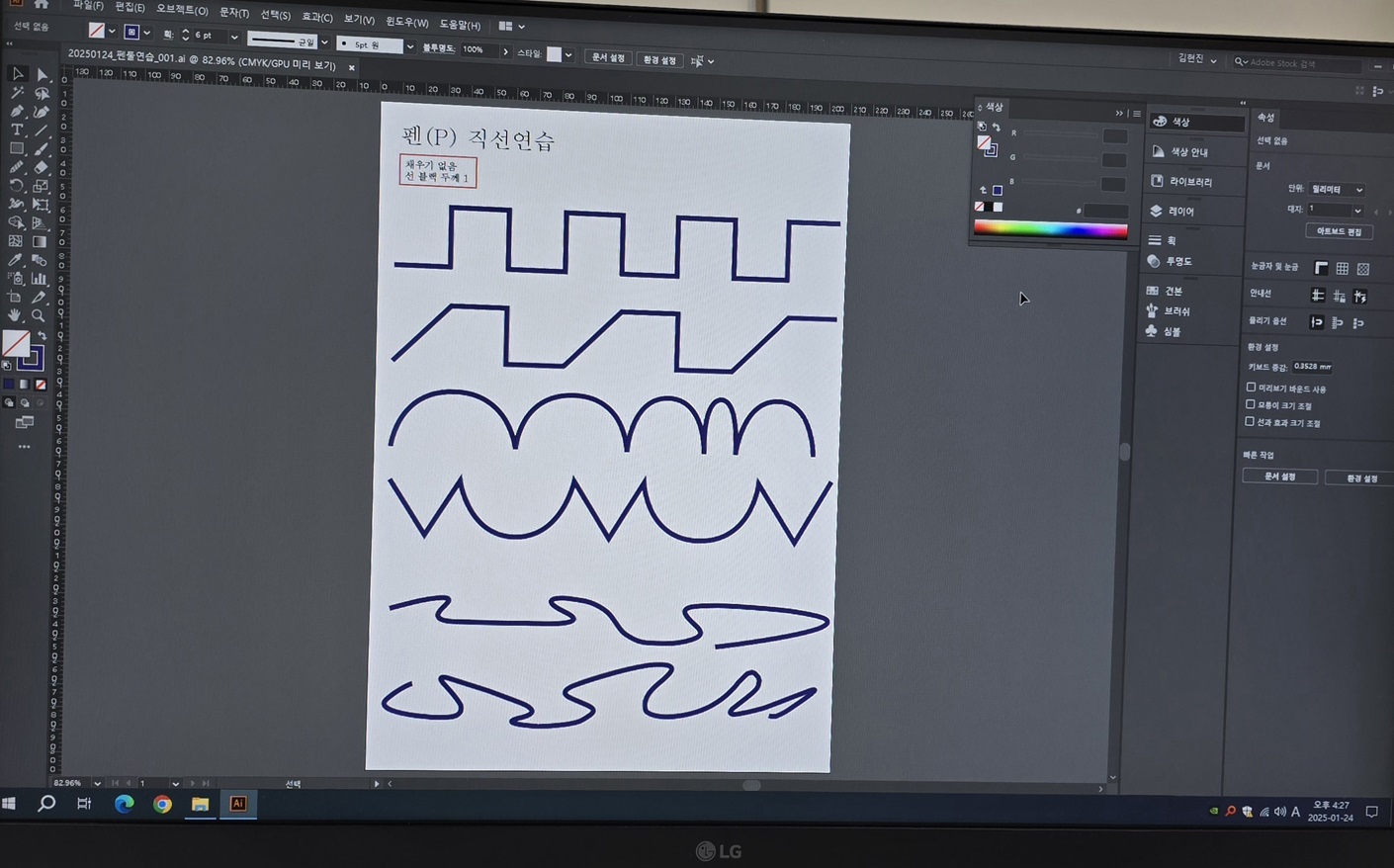Pick the Eyedropper tool
This screenshot has height=868, width=1394.
click(16, 260)
